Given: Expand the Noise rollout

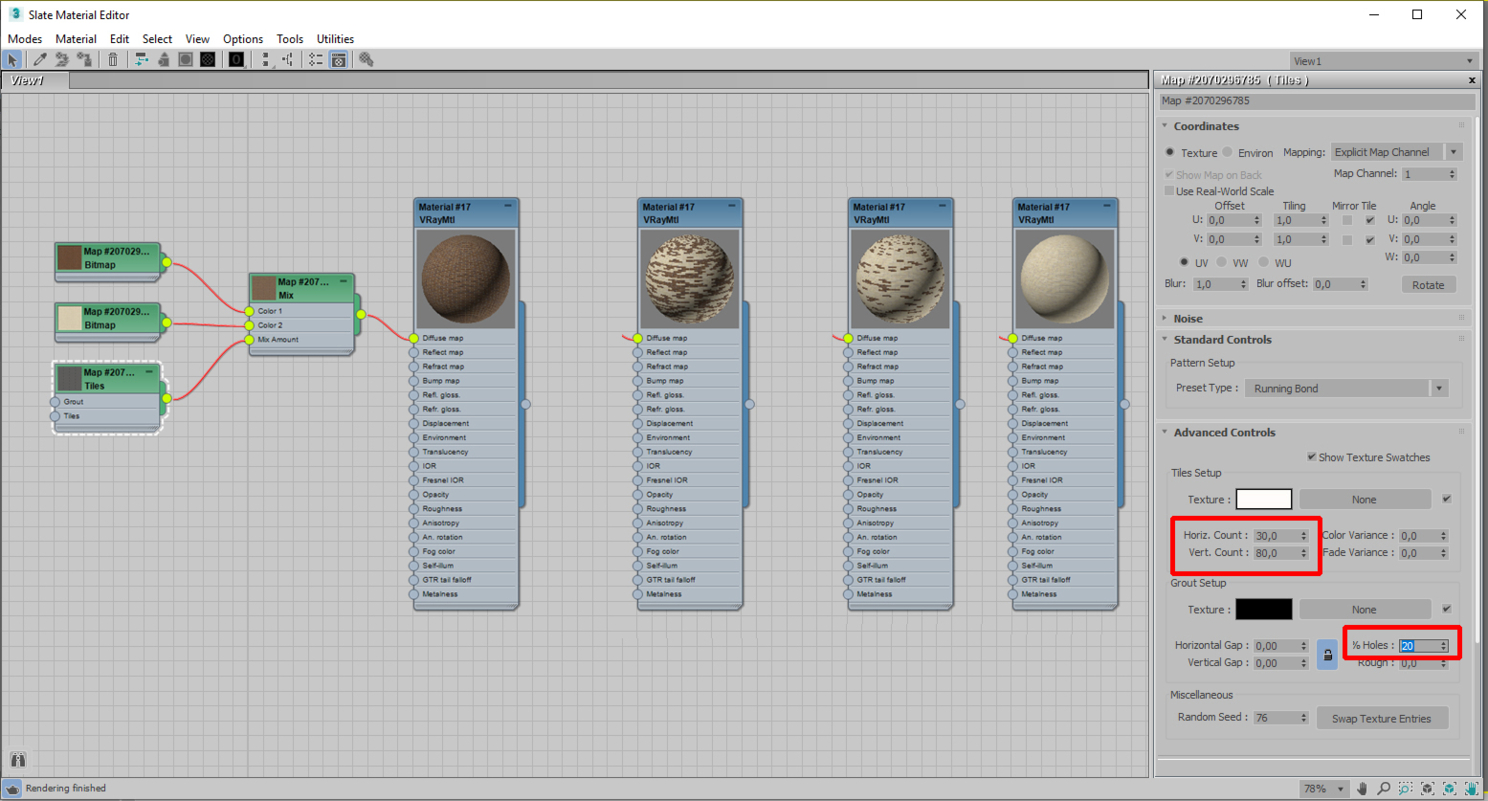Looking at the screenshot, I should click(x=1164, y=318).
